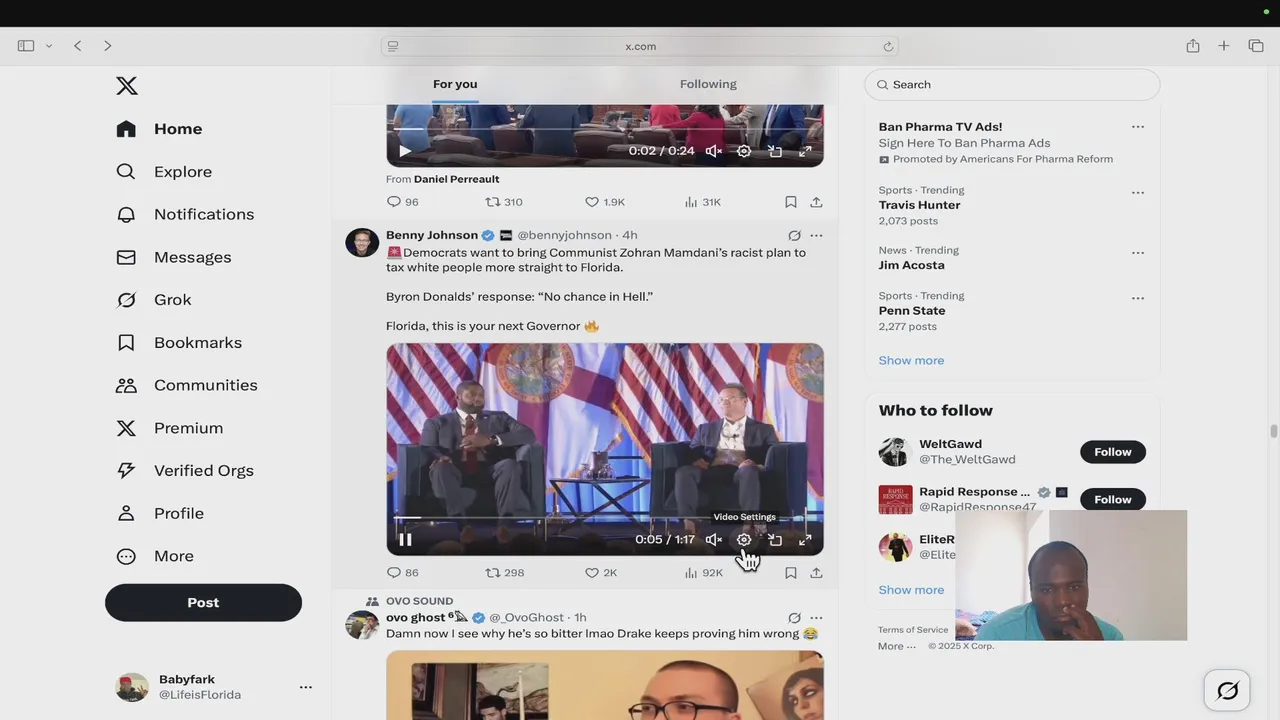The height and width of the screenshot is (720, 1280).
Task: Unmute the Benny Johnson video
Action: (713, 540)
